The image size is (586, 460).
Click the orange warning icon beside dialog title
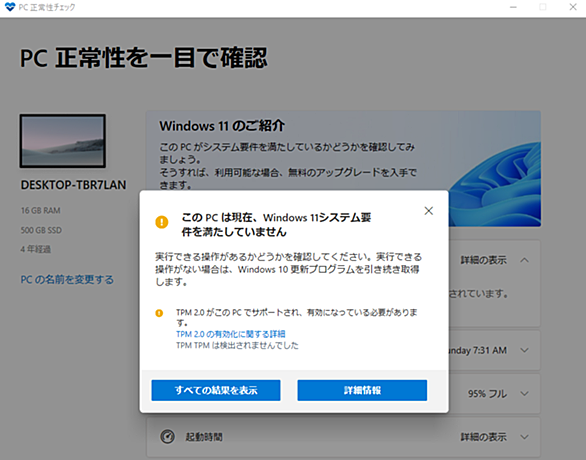point(162,222)
